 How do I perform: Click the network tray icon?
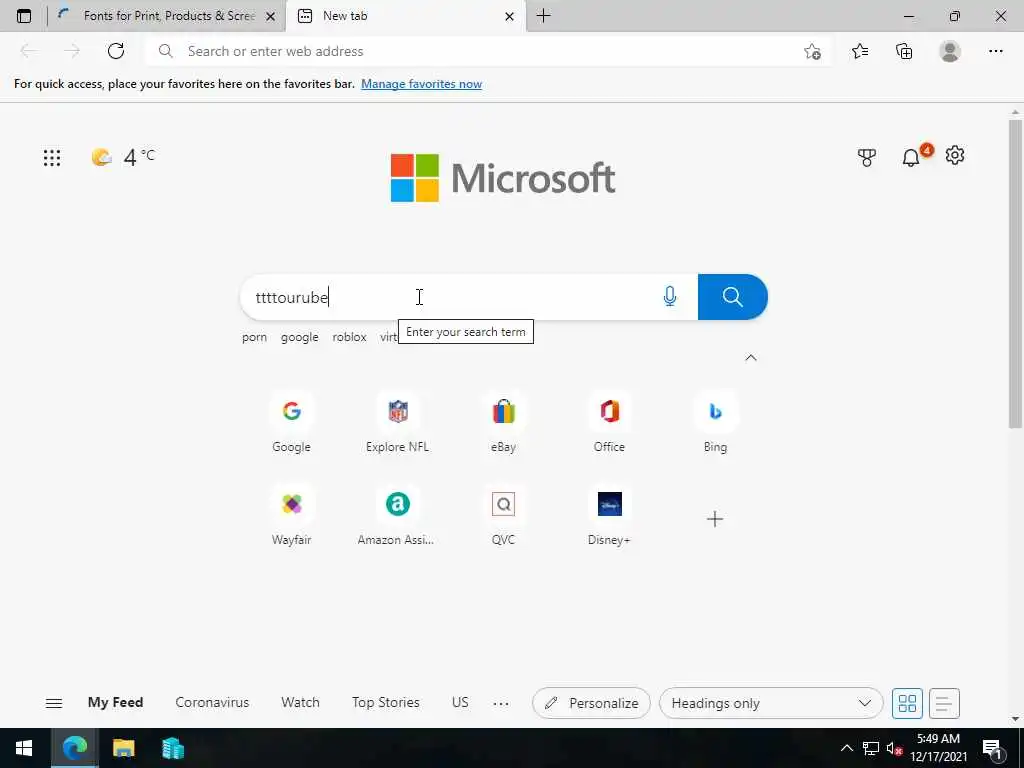871,748
